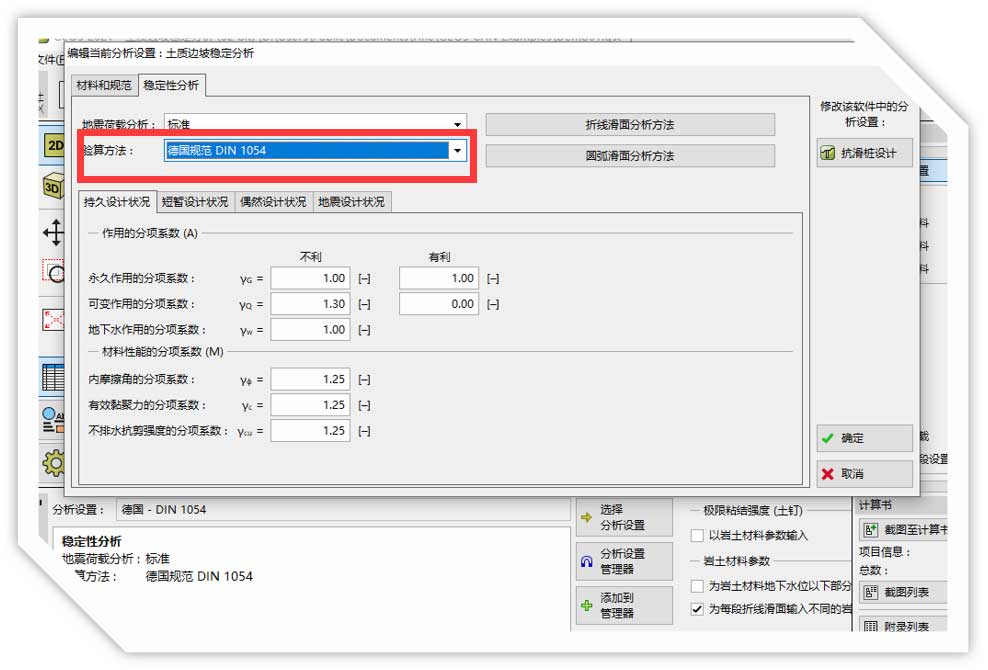The width and height of the screenshot is (988, 670).
Task: Click the 内摩擦角的分项系数 input field
Action: [310, 380]
